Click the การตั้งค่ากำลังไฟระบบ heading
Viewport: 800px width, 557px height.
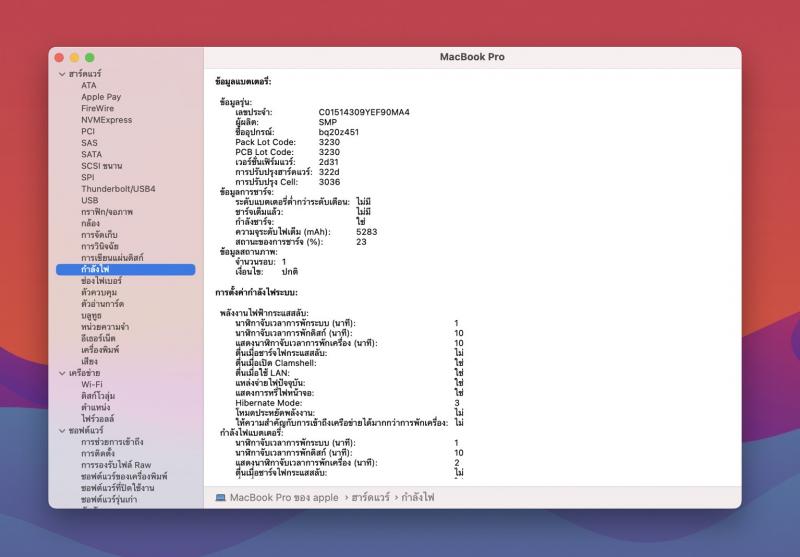pos(256,293)
